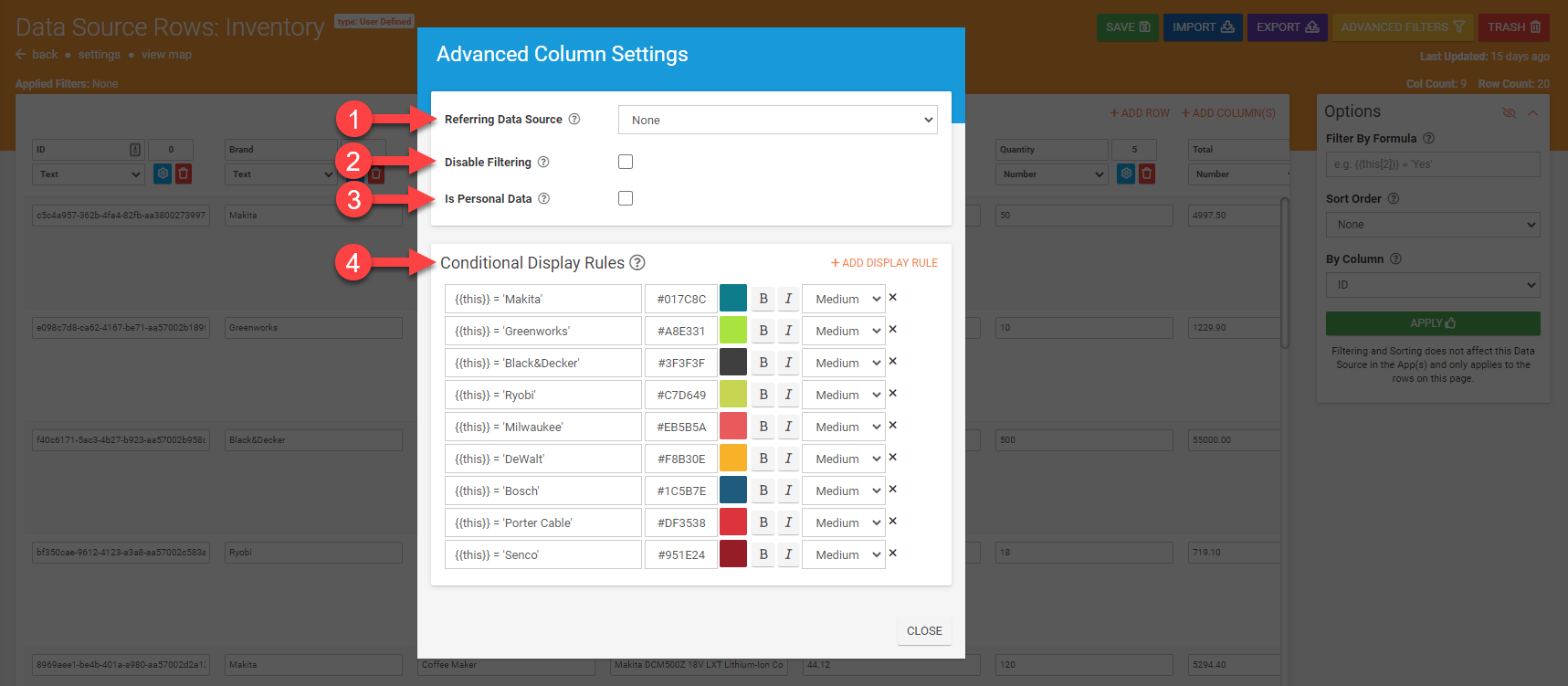Pick color for the 'Senco' rule swatch

click(x=733, y=554)
